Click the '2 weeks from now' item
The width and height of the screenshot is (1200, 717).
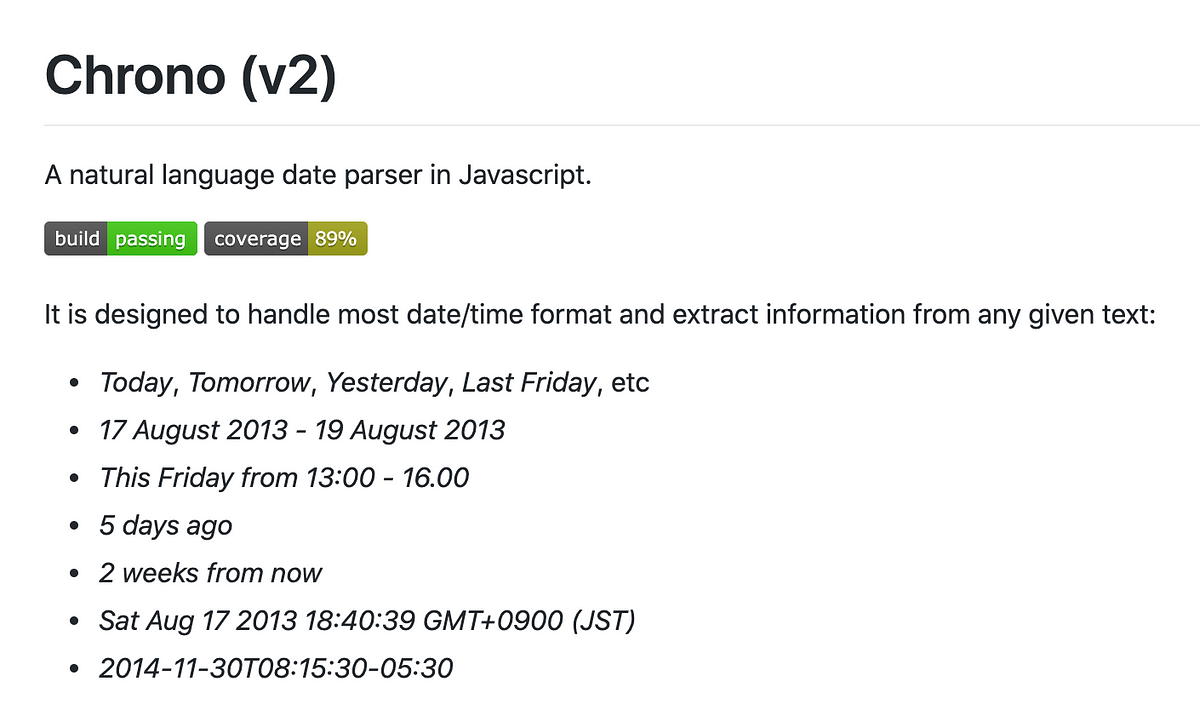[210, 573]
